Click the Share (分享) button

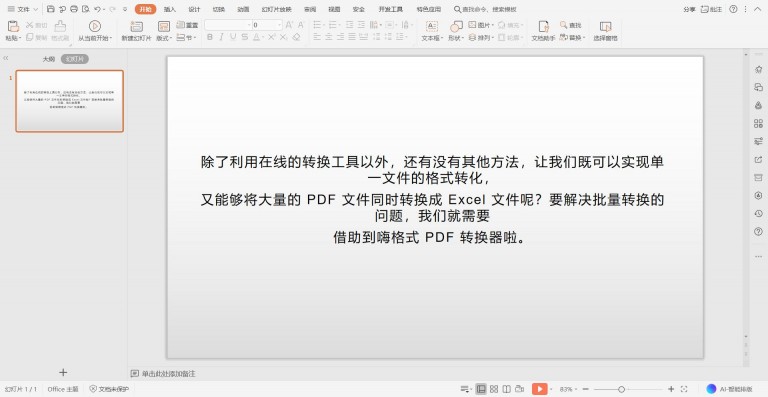690,9
